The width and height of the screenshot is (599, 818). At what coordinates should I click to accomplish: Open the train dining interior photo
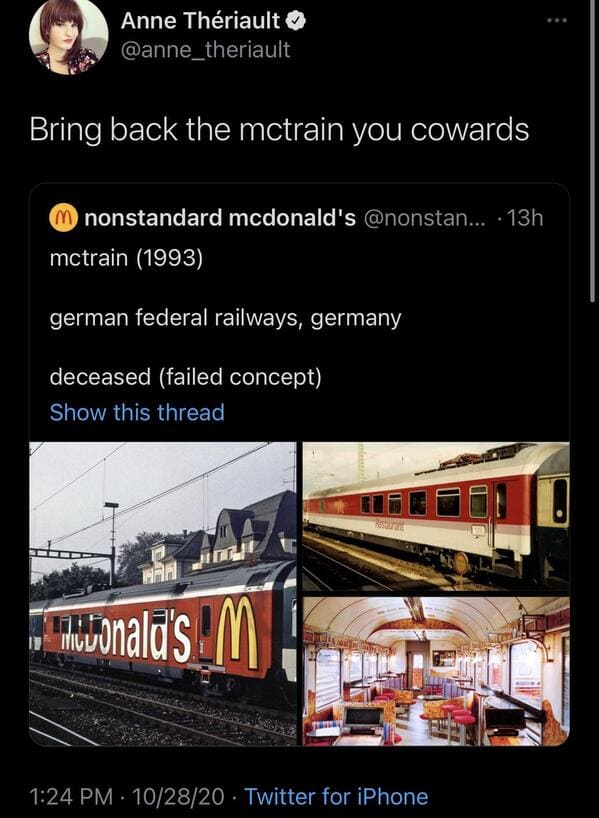point(436,671)
